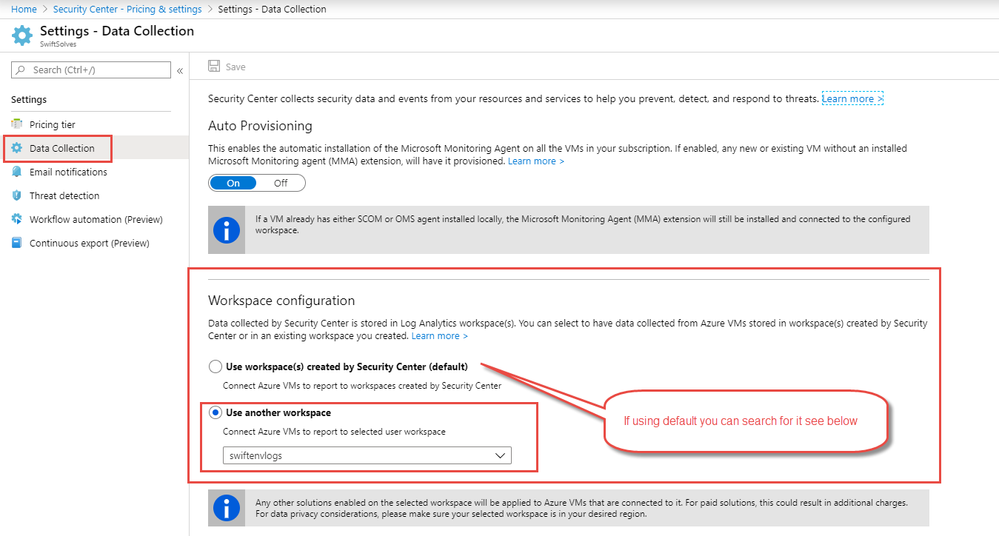
Task: Click the Threat detection shield icon
Action: point(17,195)
